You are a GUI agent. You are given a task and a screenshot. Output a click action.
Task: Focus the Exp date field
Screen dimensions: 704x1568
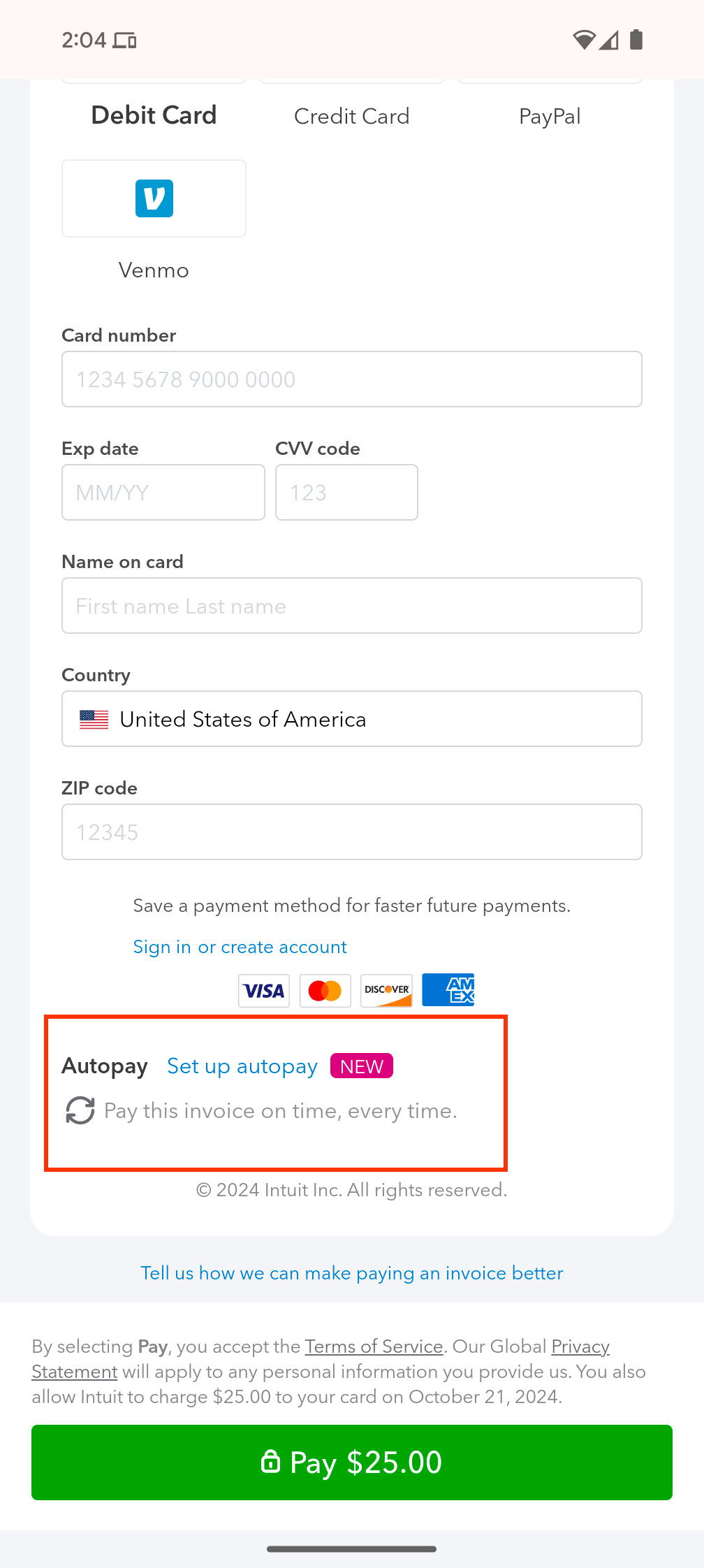pos(163,493)
